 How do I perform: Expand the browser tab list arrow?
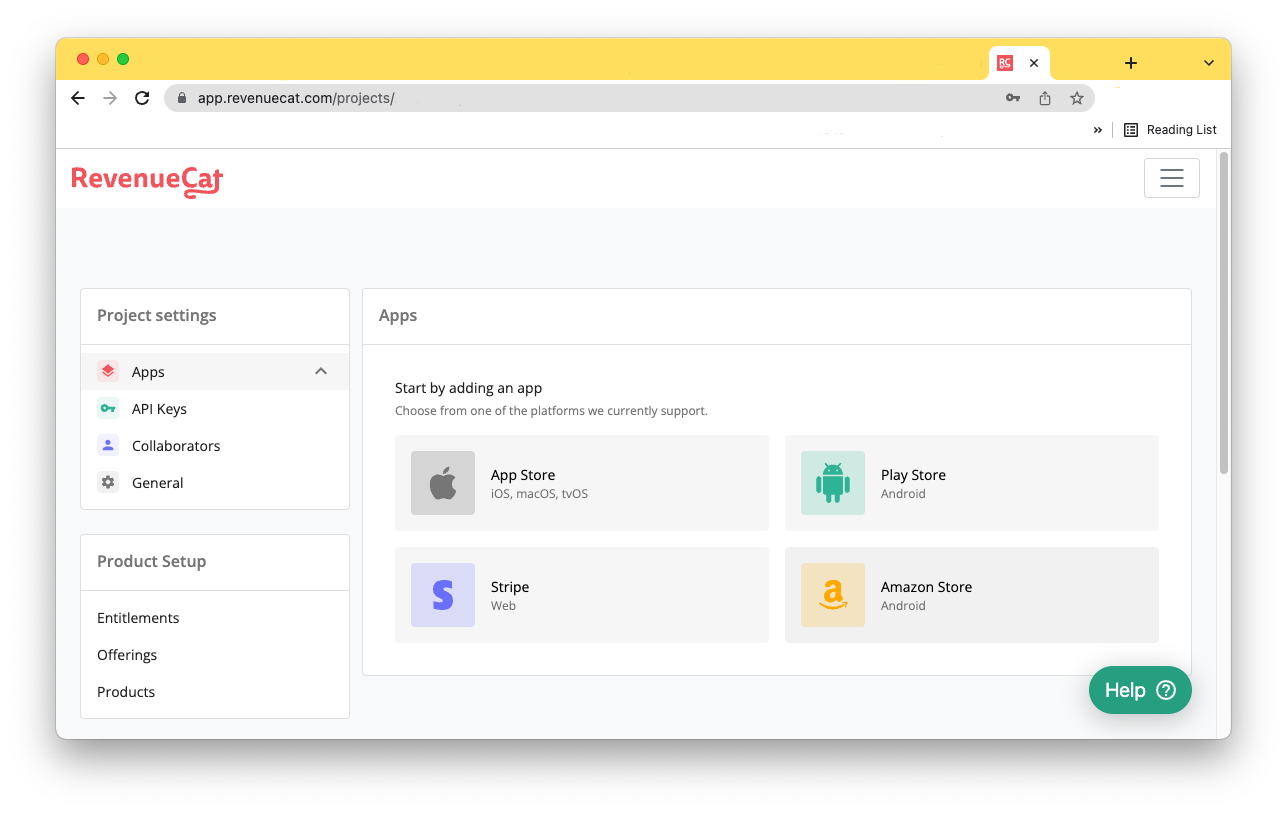[x=1208, y=63]
